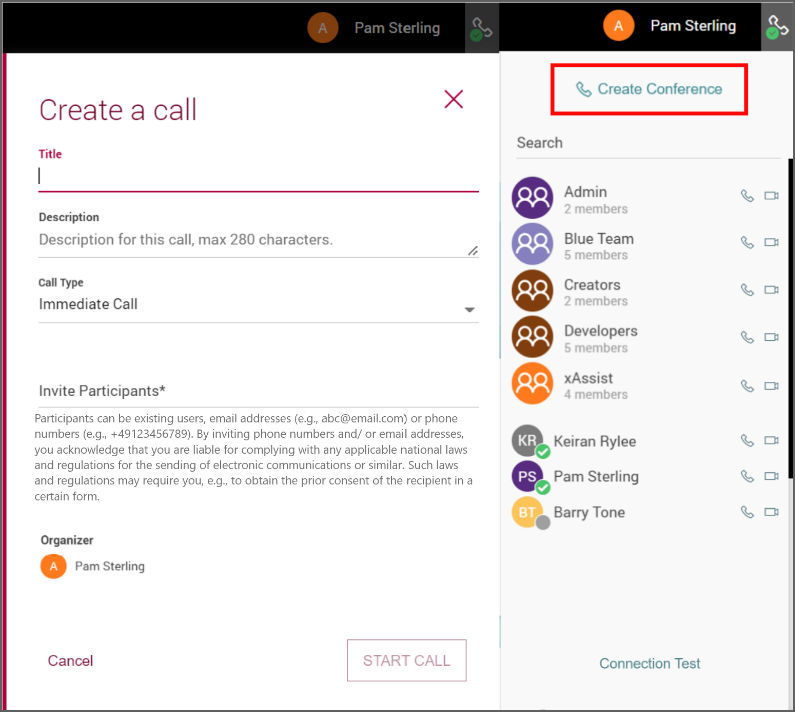Screen dimensions: 795x712
Task: Click the Description text area
Action: [x=259, y=241]
